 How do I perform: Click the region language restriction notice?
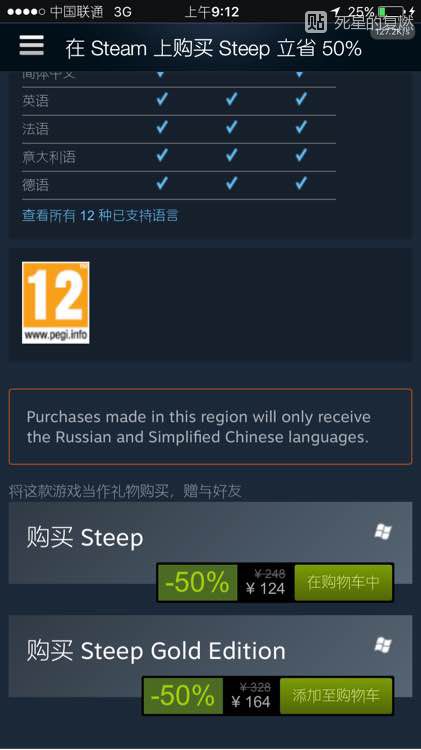tap(210, 427)
